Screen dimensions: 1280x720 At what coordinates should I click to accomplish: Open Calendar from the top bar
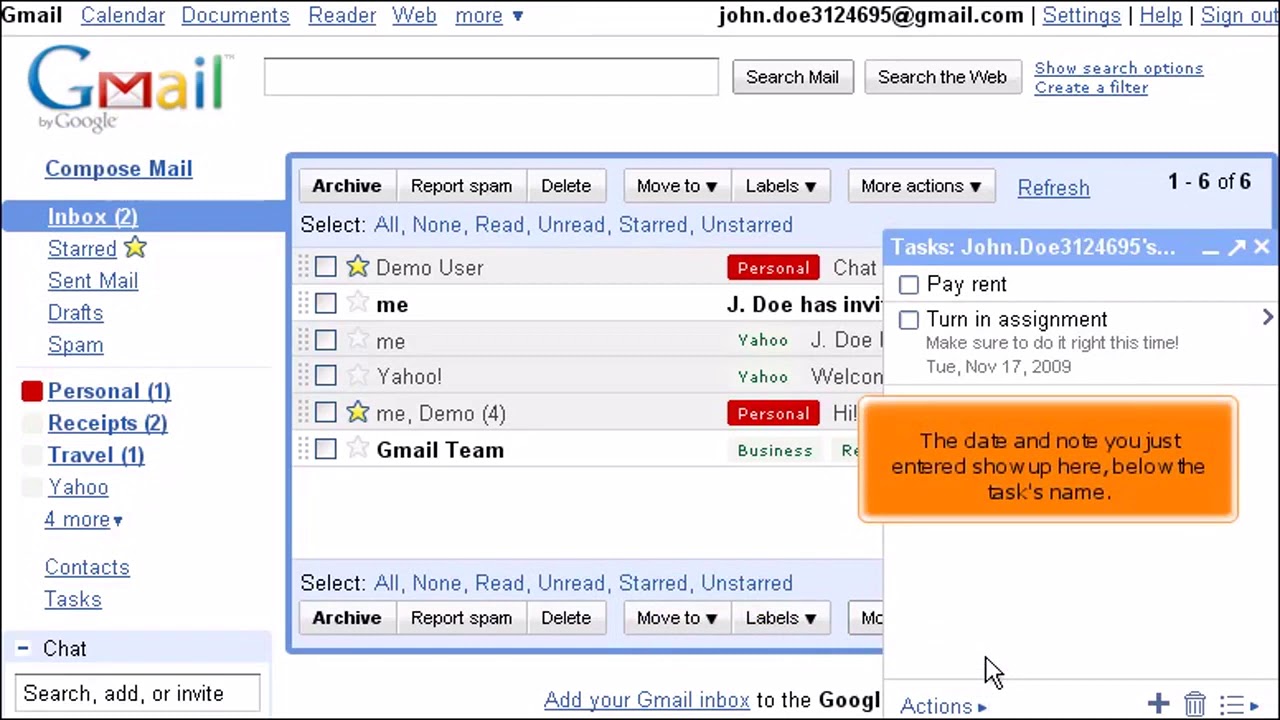(122, 16)
